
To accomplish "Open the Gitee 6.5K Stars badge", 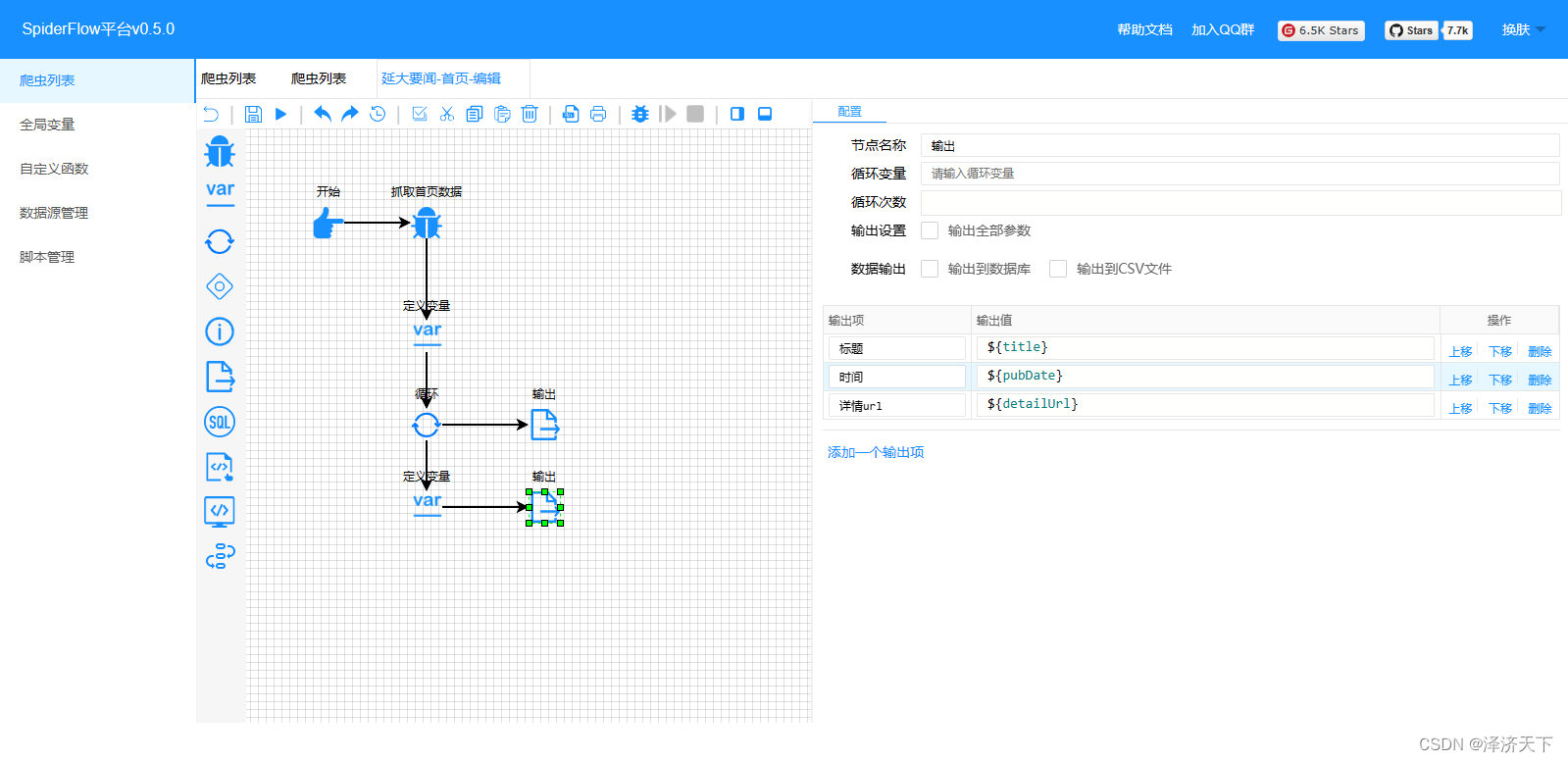I will tap(1322, 30).
